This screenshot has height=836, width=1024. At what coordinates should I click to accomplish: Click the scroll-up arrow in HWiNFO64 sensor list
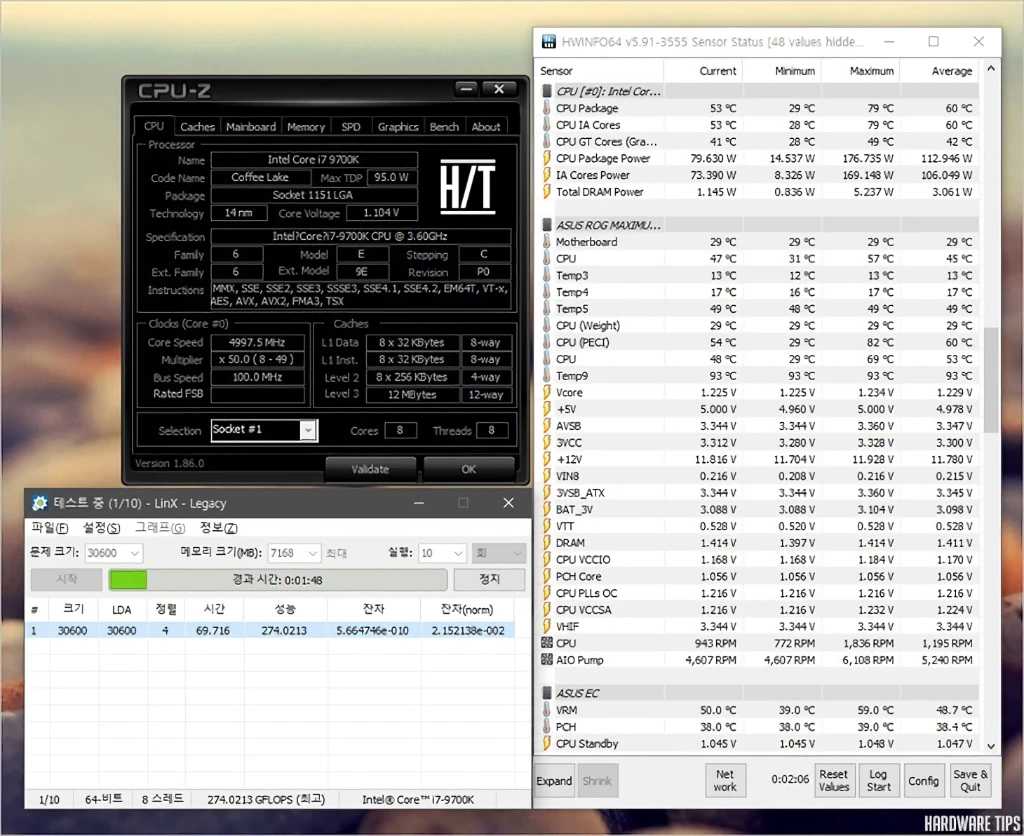(991, 68)
